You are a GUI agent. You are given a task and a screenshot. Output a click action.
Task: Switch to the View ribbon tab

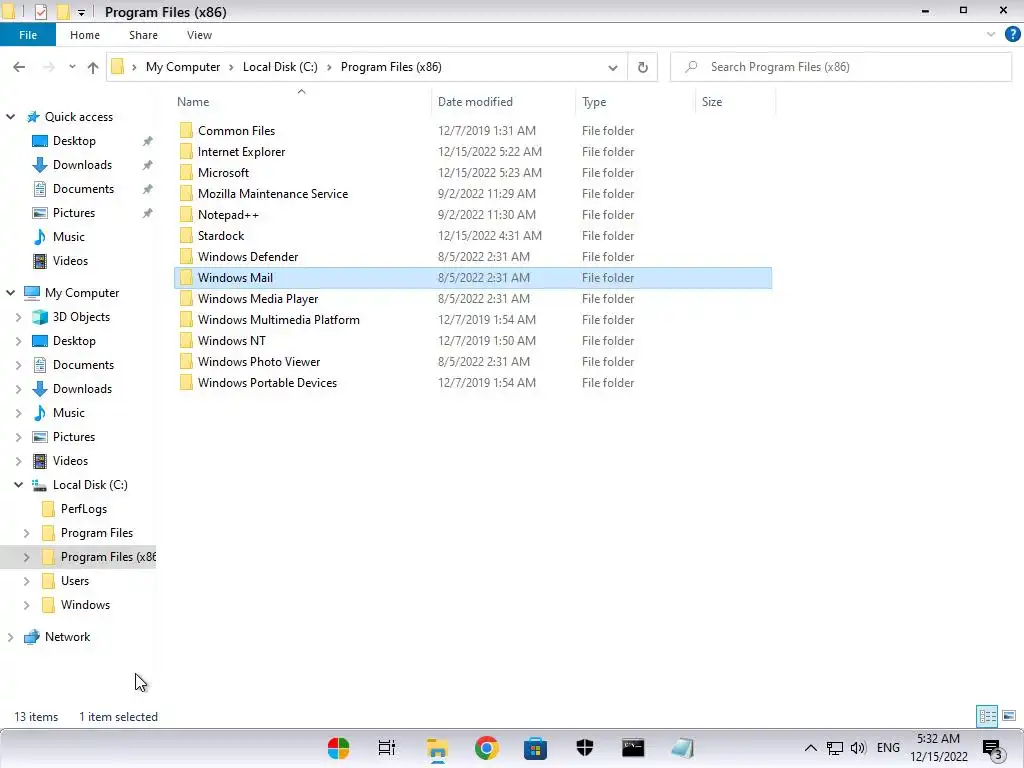(x=199, y=35)
